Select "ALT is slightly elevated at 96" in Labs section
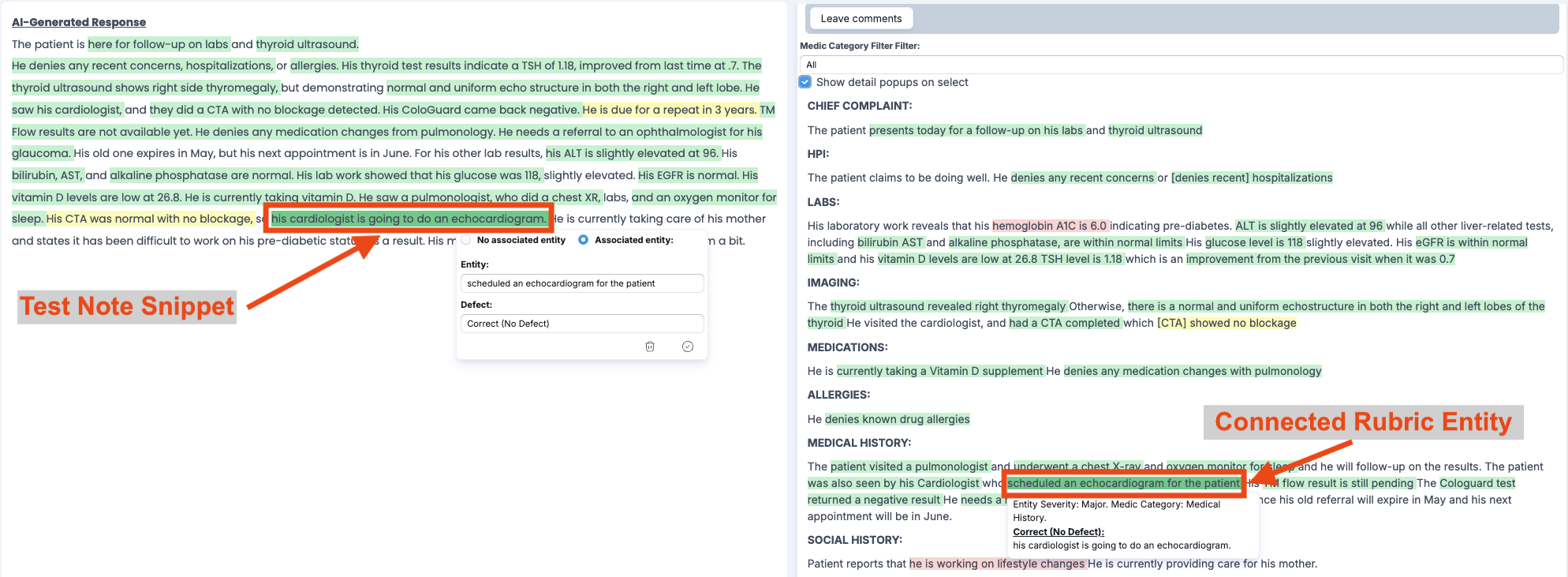The image size is (1568, 577). pyautogui.click(x=1309, y=226)
